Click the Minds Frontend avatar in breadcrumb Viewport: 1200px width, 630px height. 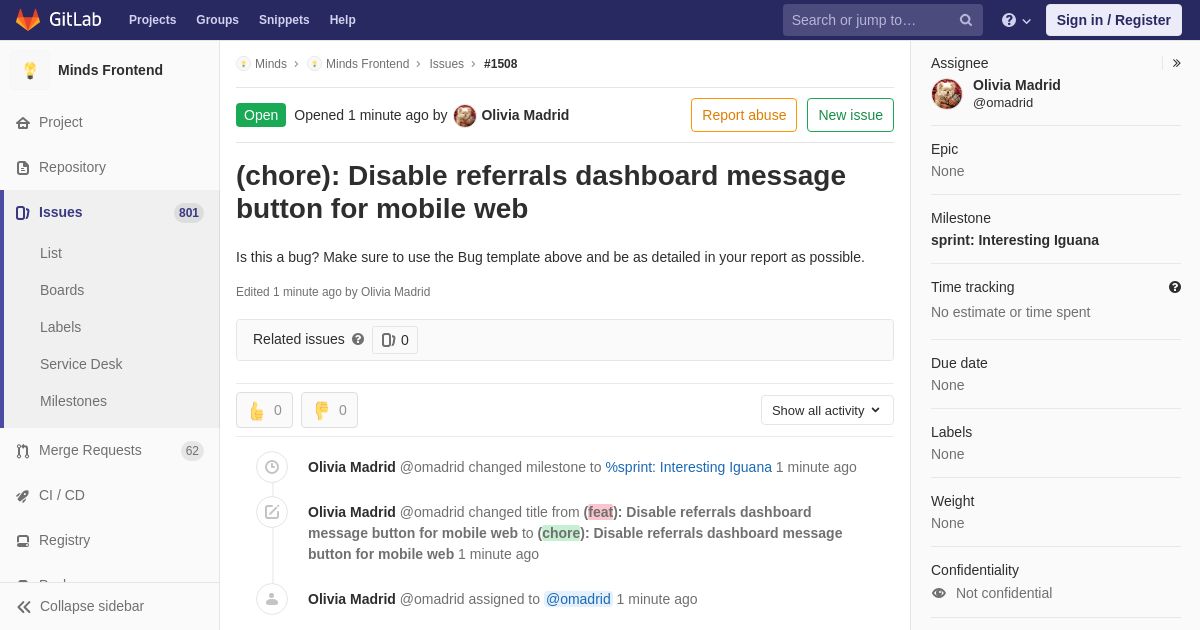[x=314, y=64]
